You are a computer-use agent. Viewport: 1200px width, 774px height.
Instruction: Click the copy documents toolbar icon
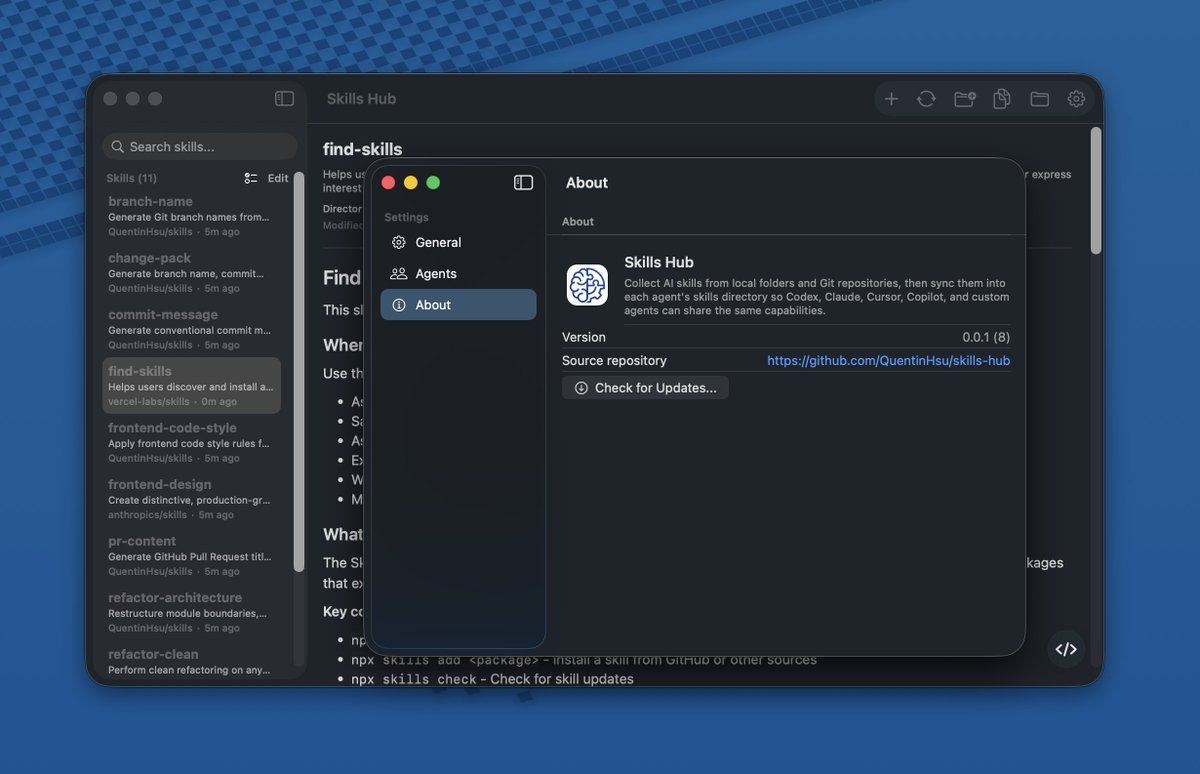click(1002, 99)
